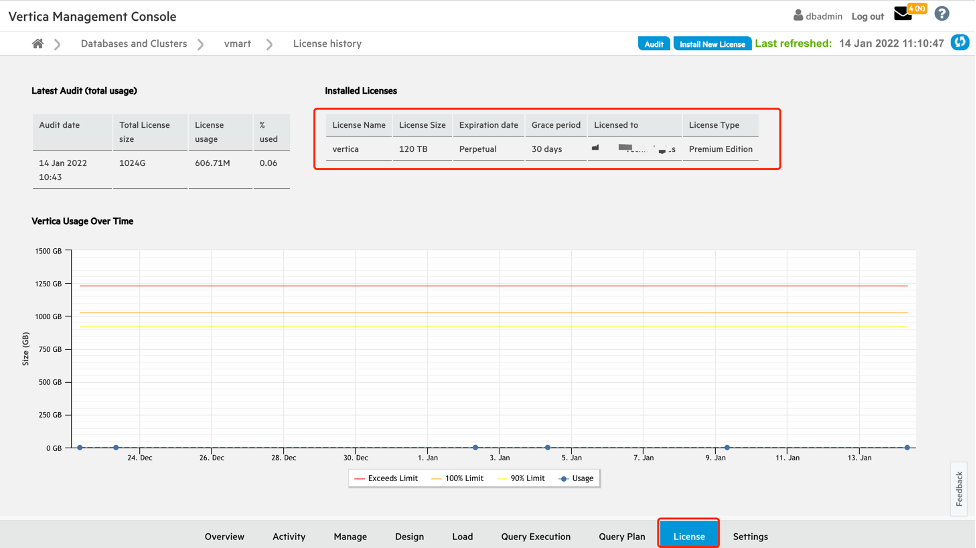The image size is (976, 548).
Task: Click the Grace period column header
Action: pyautogui.click(x=556, y=125)
